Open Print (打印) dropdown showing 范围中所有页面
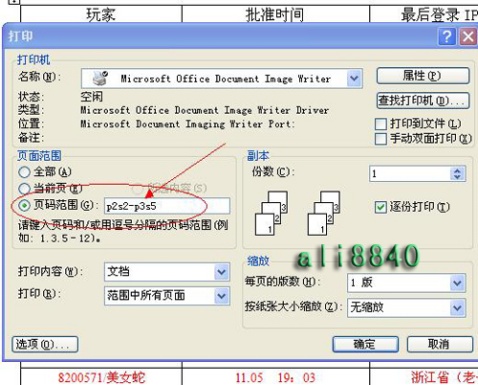478x385 pixels. 167,295
